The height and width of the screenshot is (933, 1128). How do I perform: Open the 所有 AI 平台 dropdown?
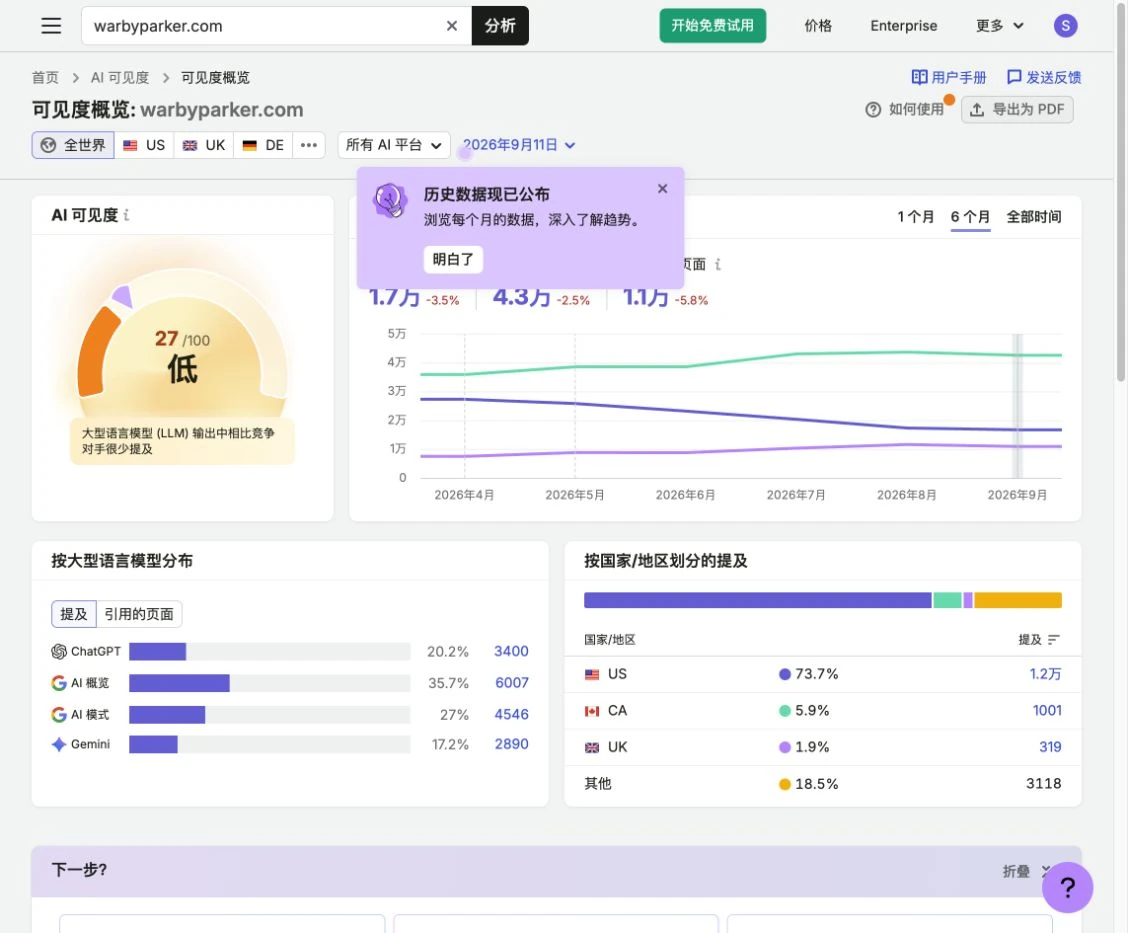pos(394,145)
